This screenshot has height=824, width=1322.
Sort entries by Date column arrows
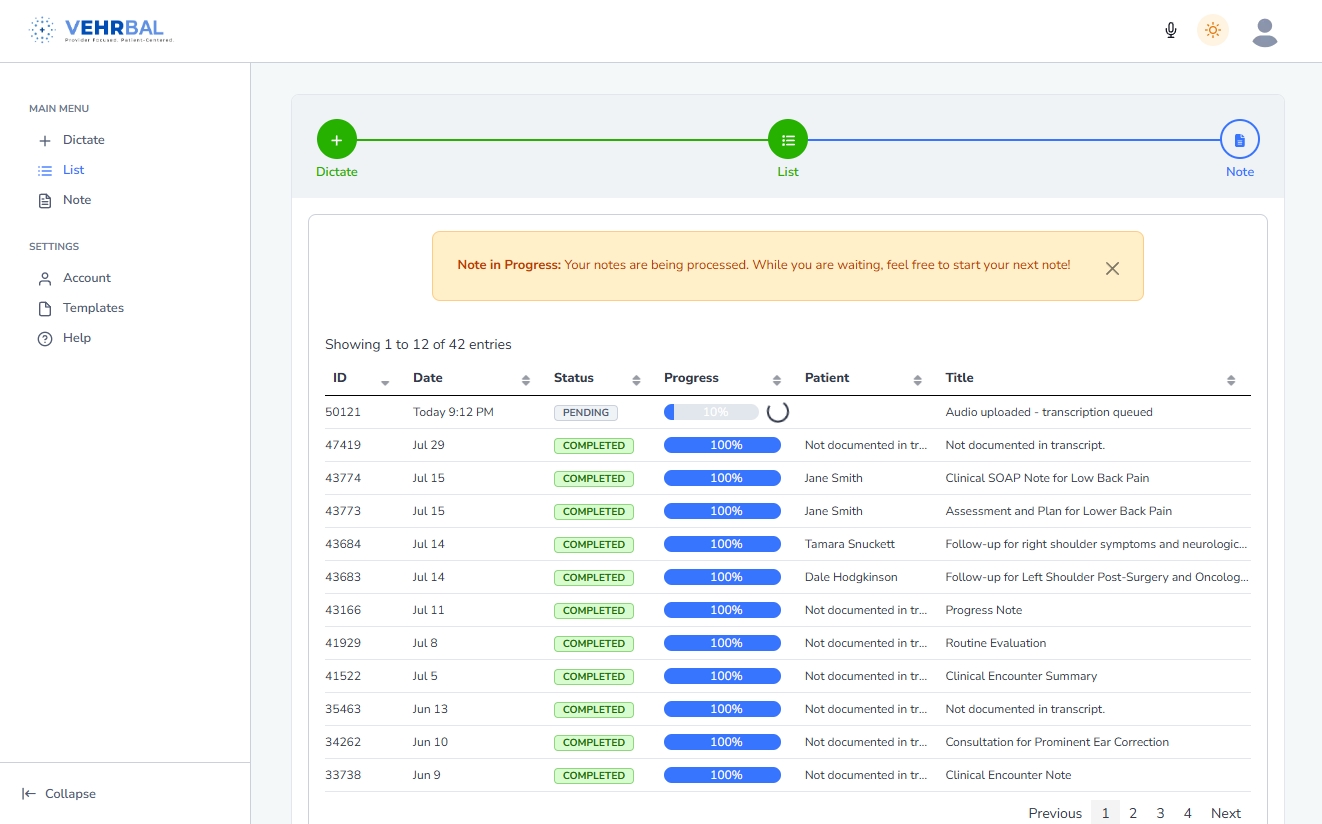click(x=526, y=380)
